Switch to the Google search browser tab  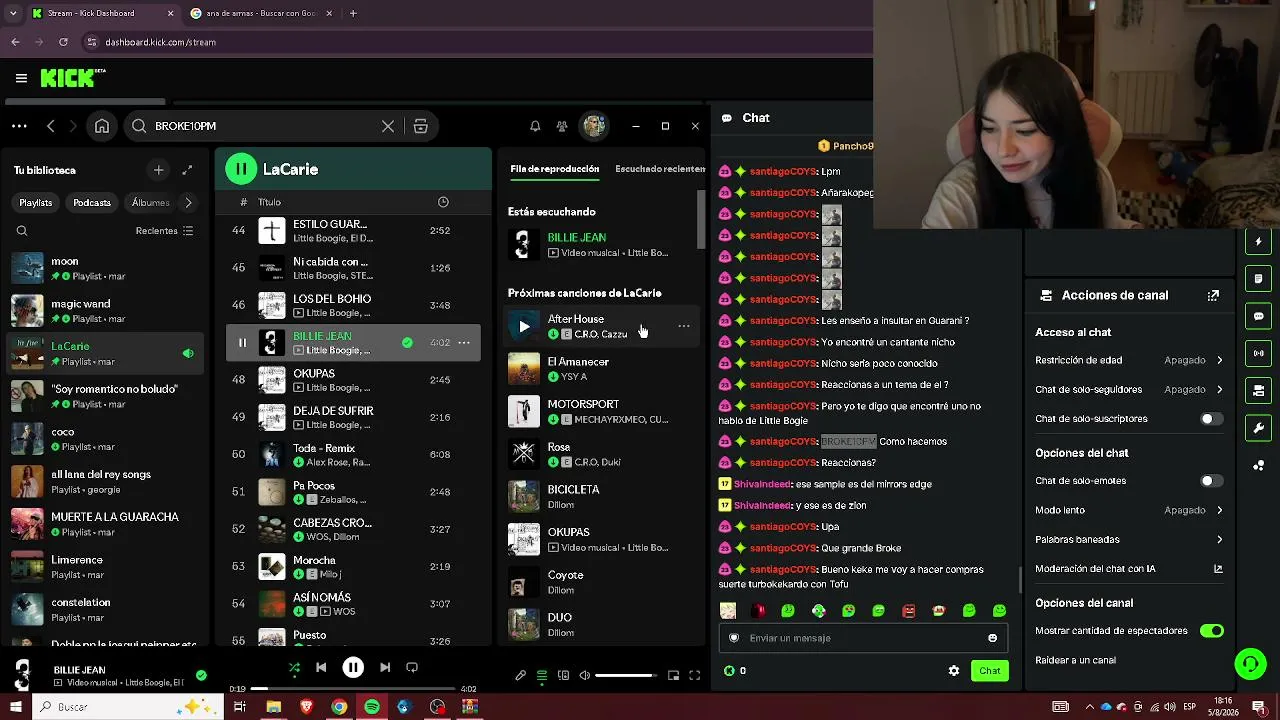[260, 13]
